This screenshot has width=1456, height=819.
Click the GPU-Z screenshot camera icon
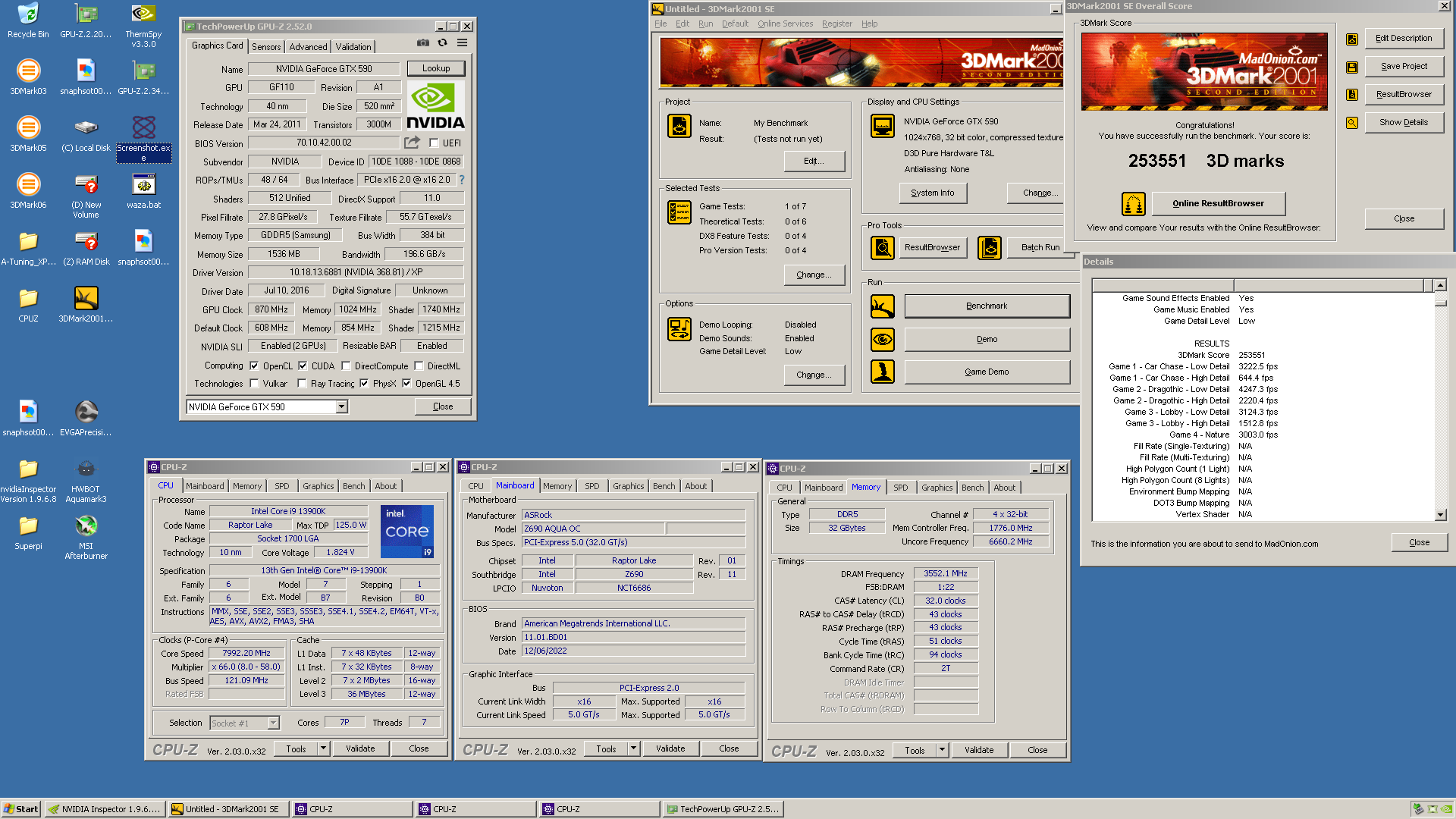(423, 43)
